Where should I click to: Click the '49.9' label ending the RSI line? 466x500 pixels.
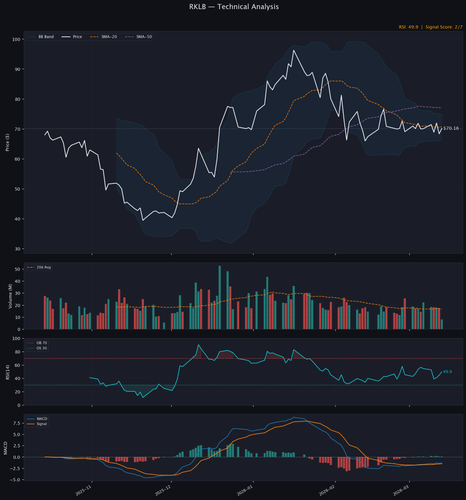point(447,372)
